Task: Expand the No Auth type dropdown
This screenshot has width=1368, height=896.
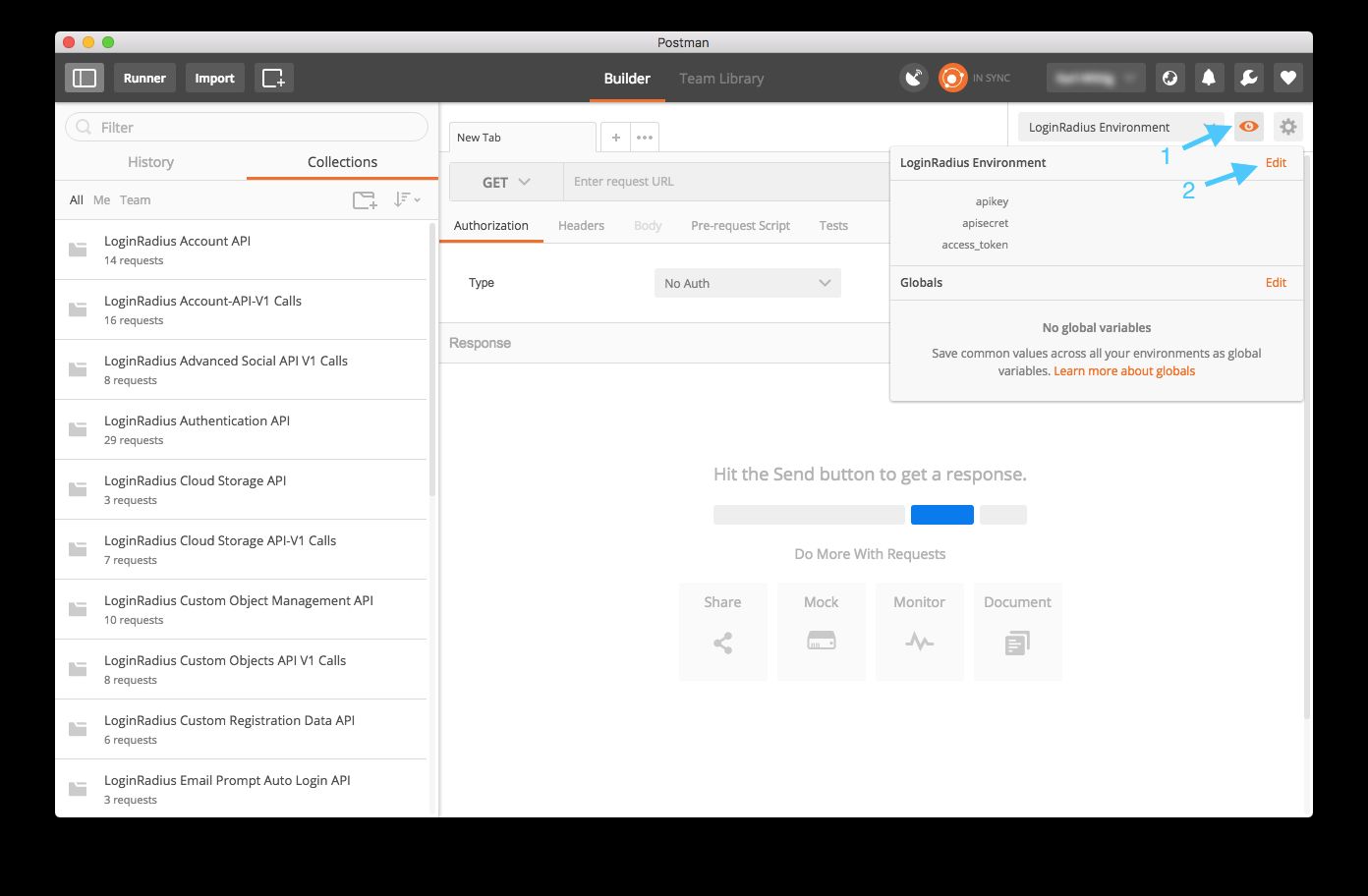Action: click(747, 283)
